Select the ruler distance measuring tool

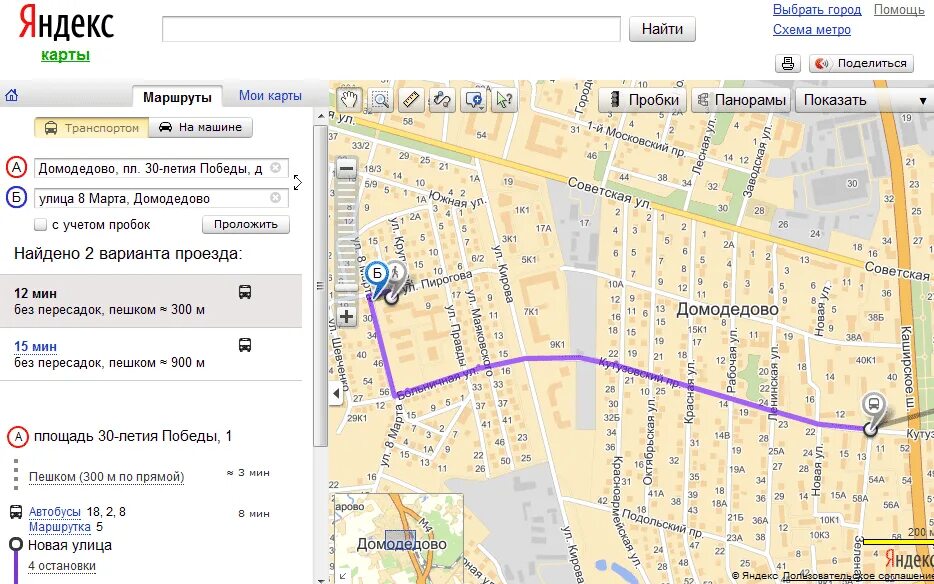(411, 100)
